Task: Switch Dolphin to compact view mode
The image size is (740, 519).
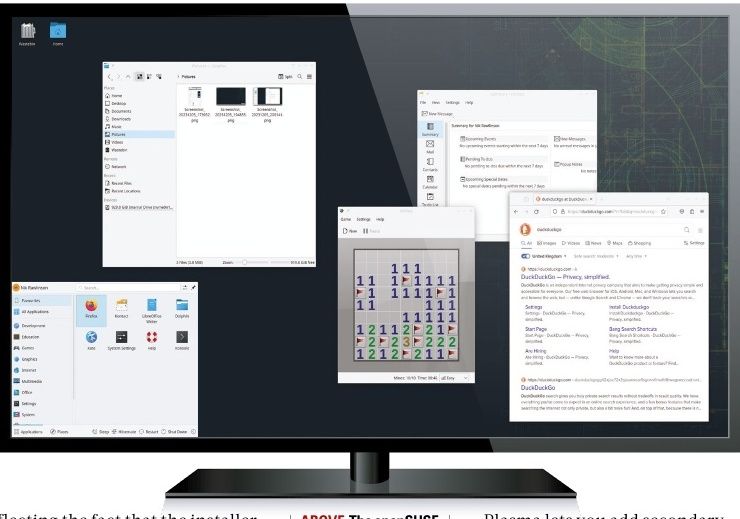Action: click(149, 76)
